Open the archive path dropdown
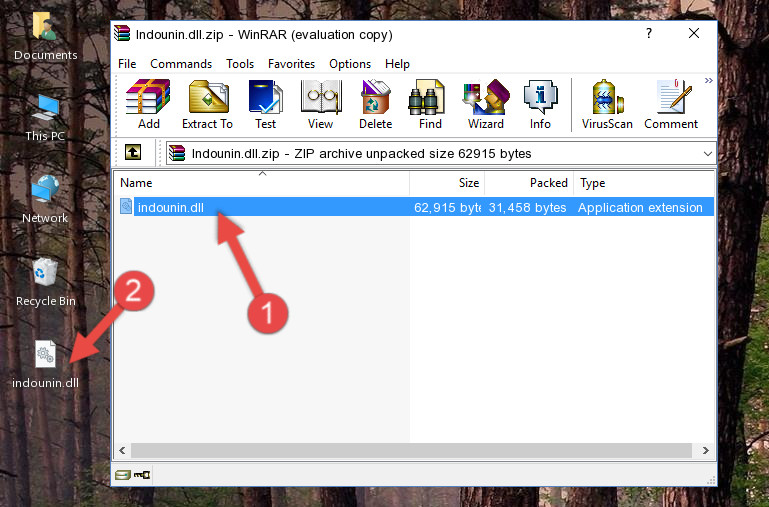Image resolution: width=769 pixels, height=507 pixels. [x=708, y=153]
